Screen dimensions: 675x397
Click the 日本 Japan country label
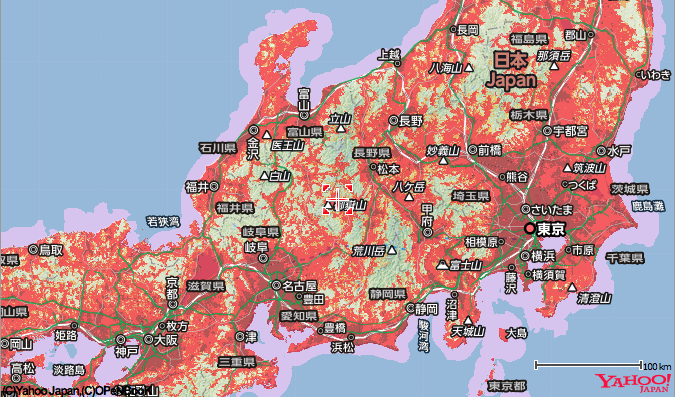tap(511, 70)
